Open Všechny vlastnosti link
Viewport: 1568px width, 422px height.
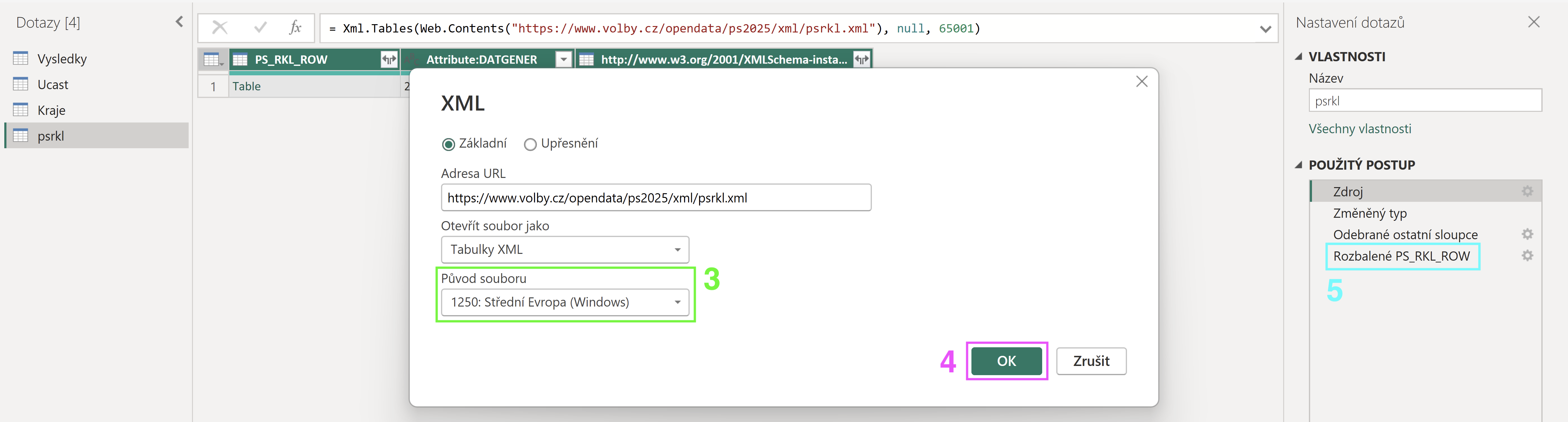[x=1360, y=129]
